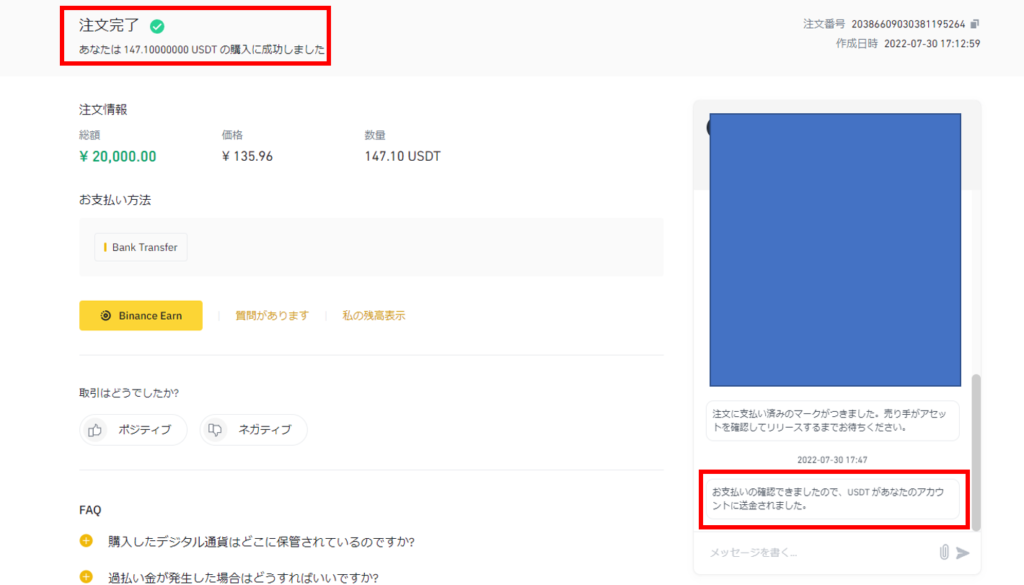
Task: Open the 私の残高表示 balance link
Action: pos(373,316)
